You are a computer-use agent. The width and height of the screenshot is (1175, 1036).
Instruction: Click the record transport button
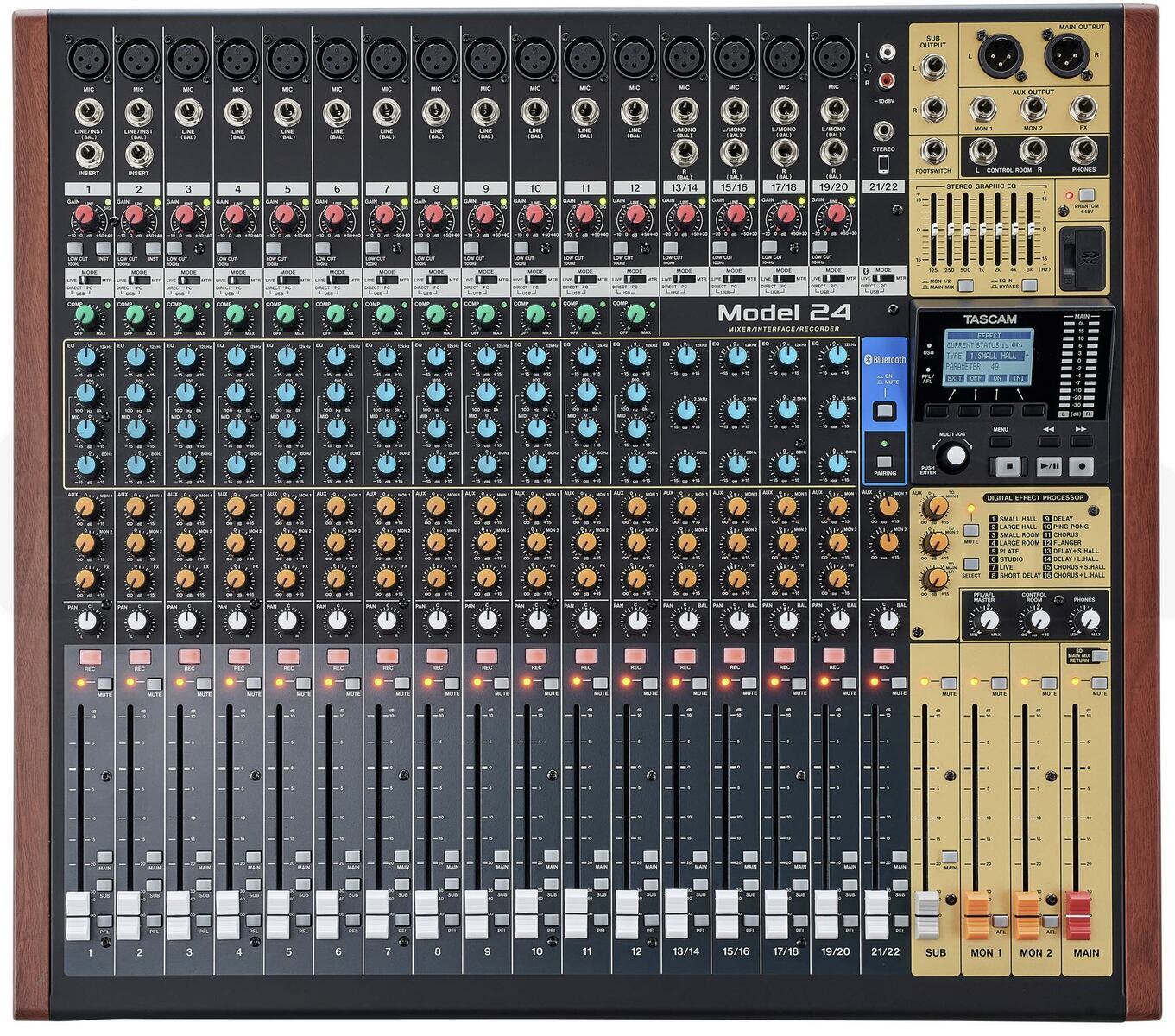(x=1081, y=465)
